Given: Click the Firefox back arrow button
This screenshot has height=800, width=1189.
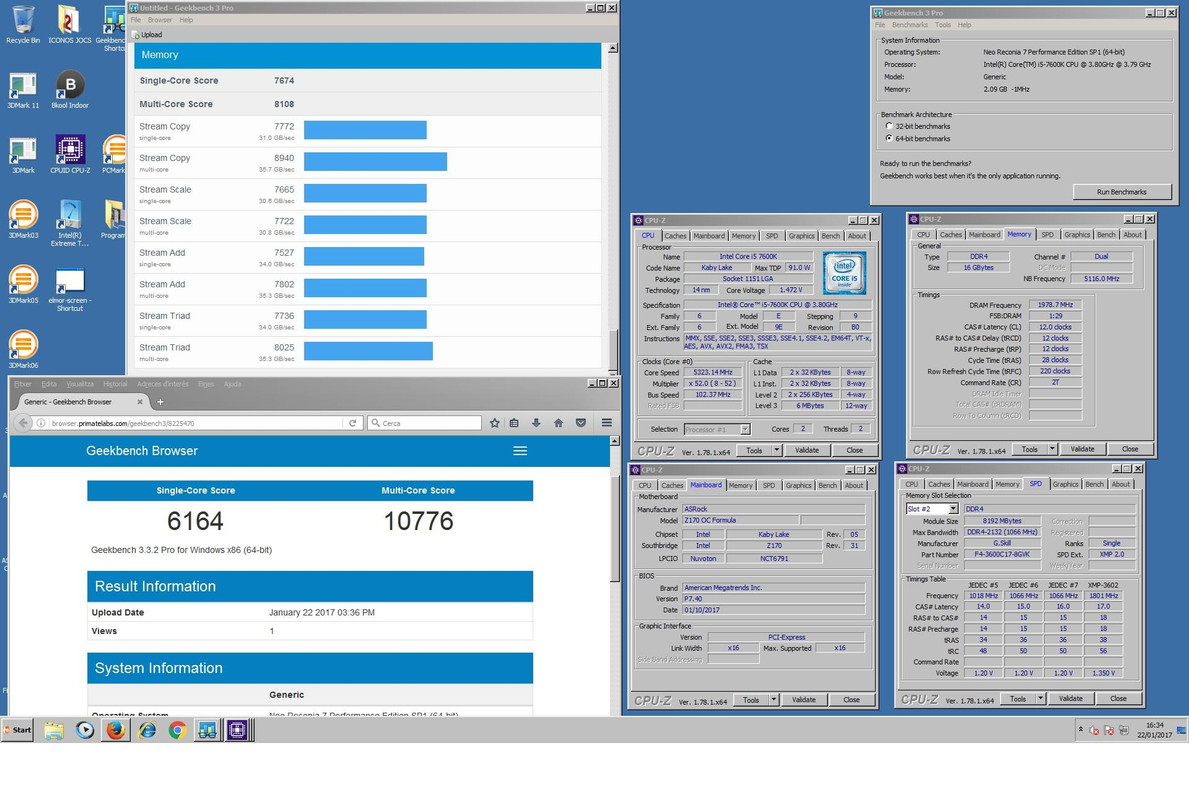Looking at the screenshot, I should (23, 423).
